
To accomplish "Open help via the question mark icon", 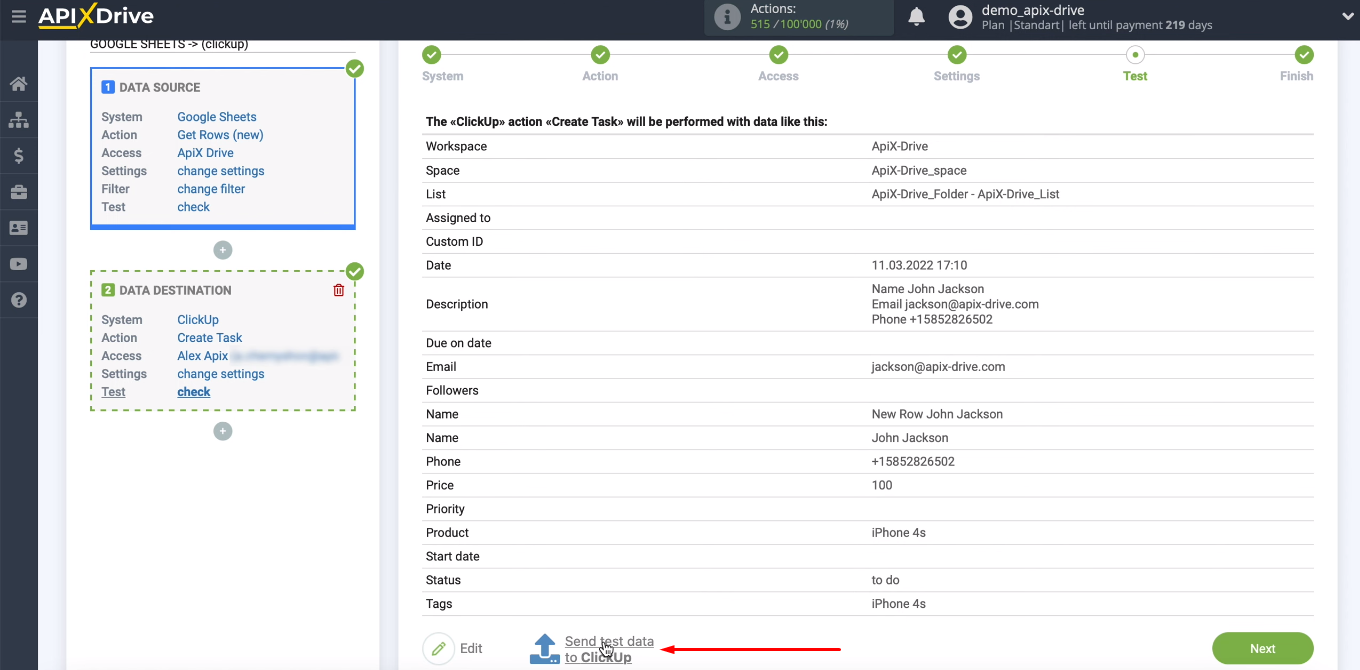I will (20, 299).
